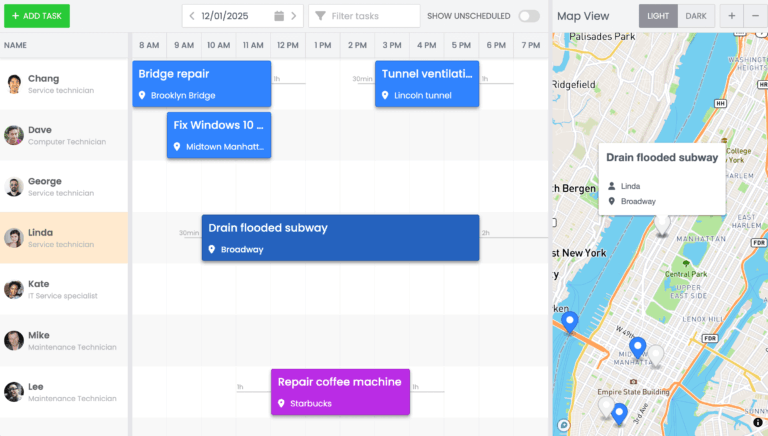The width and height of the screenshot is (768, 436).
Task: Click the map info icon
Action: (x=758, y=422)
